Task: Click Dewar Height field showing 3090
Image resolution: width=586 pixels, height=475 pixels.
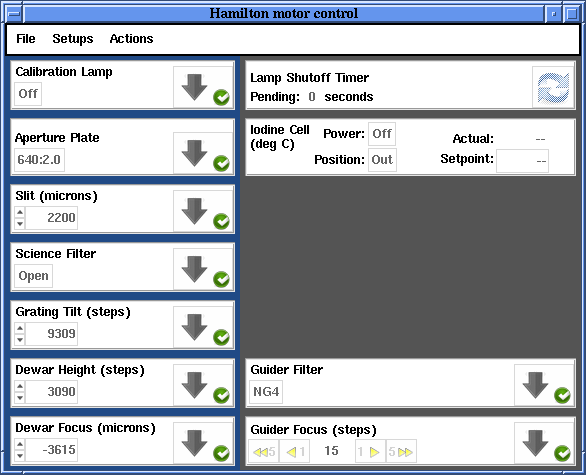Action: click(51, 392)
